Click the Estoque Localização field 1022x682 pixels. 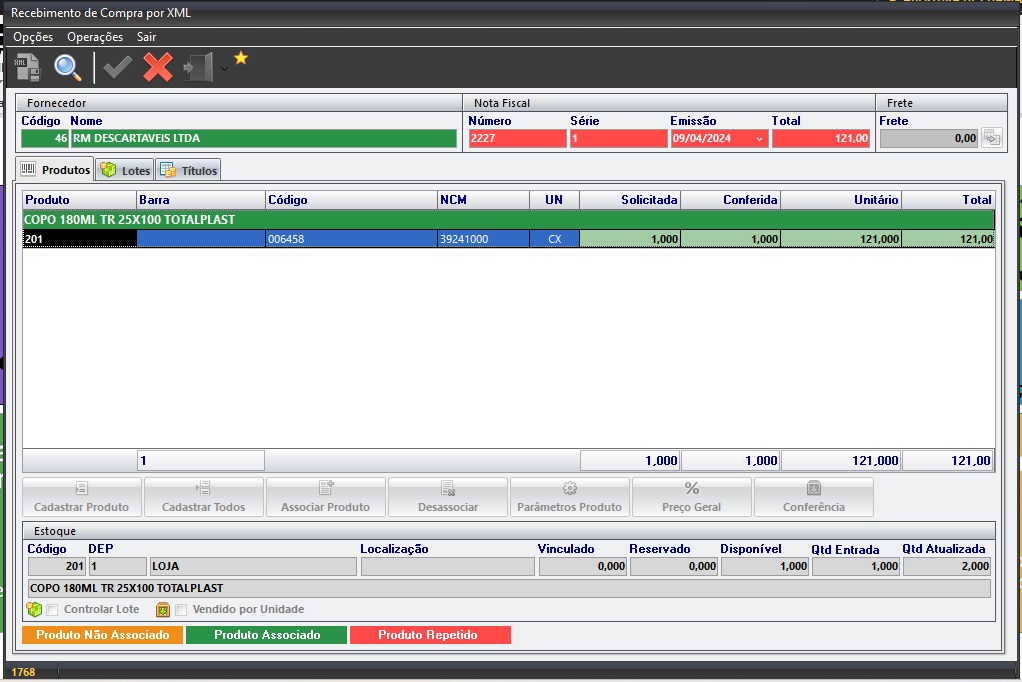point(448,567)
